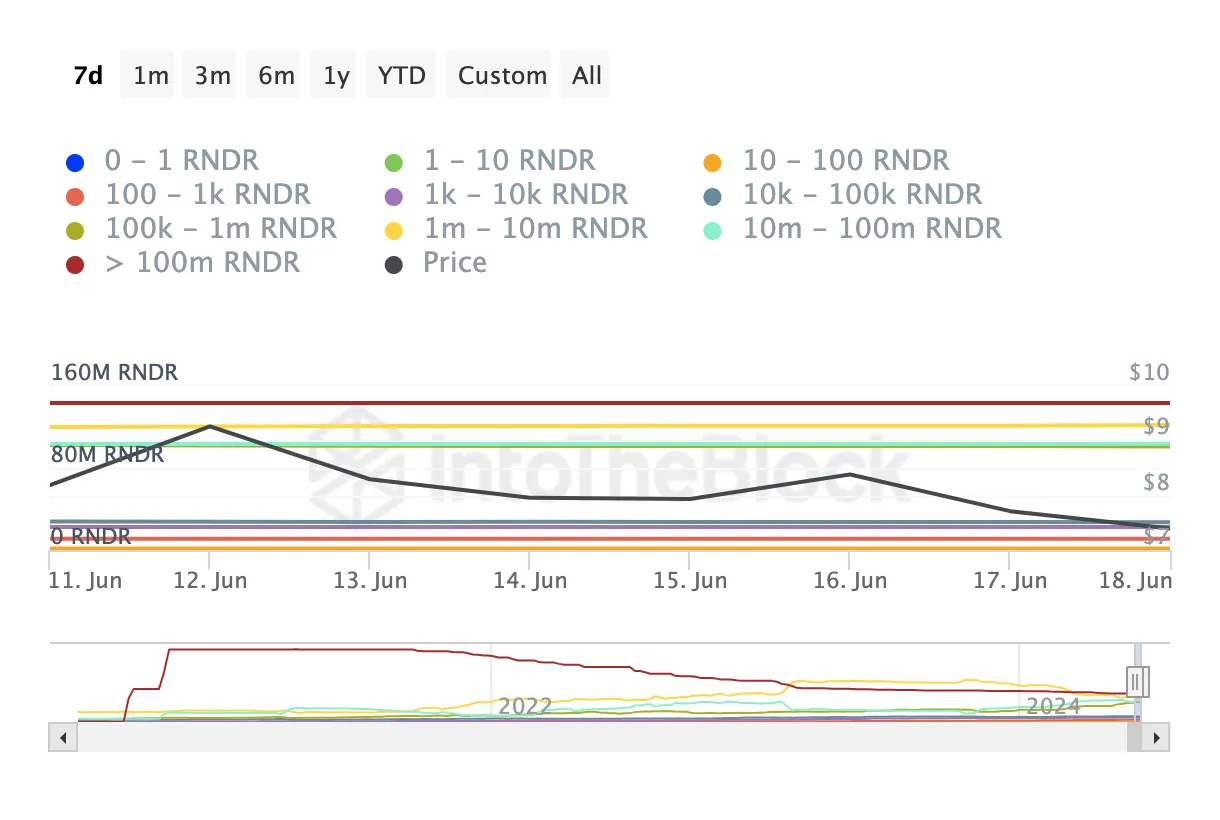Select the All time range button
This screenshot has width=1220, height=820.
coord(585,74)
